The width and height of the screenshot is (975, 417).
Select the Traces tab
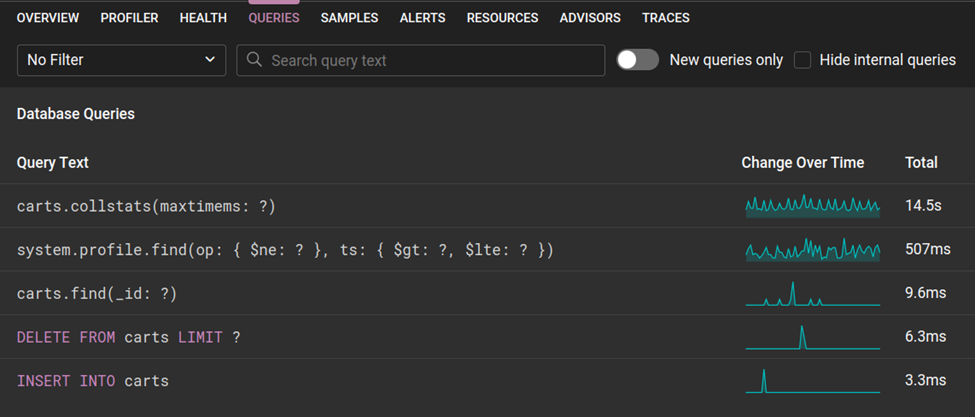665,18
